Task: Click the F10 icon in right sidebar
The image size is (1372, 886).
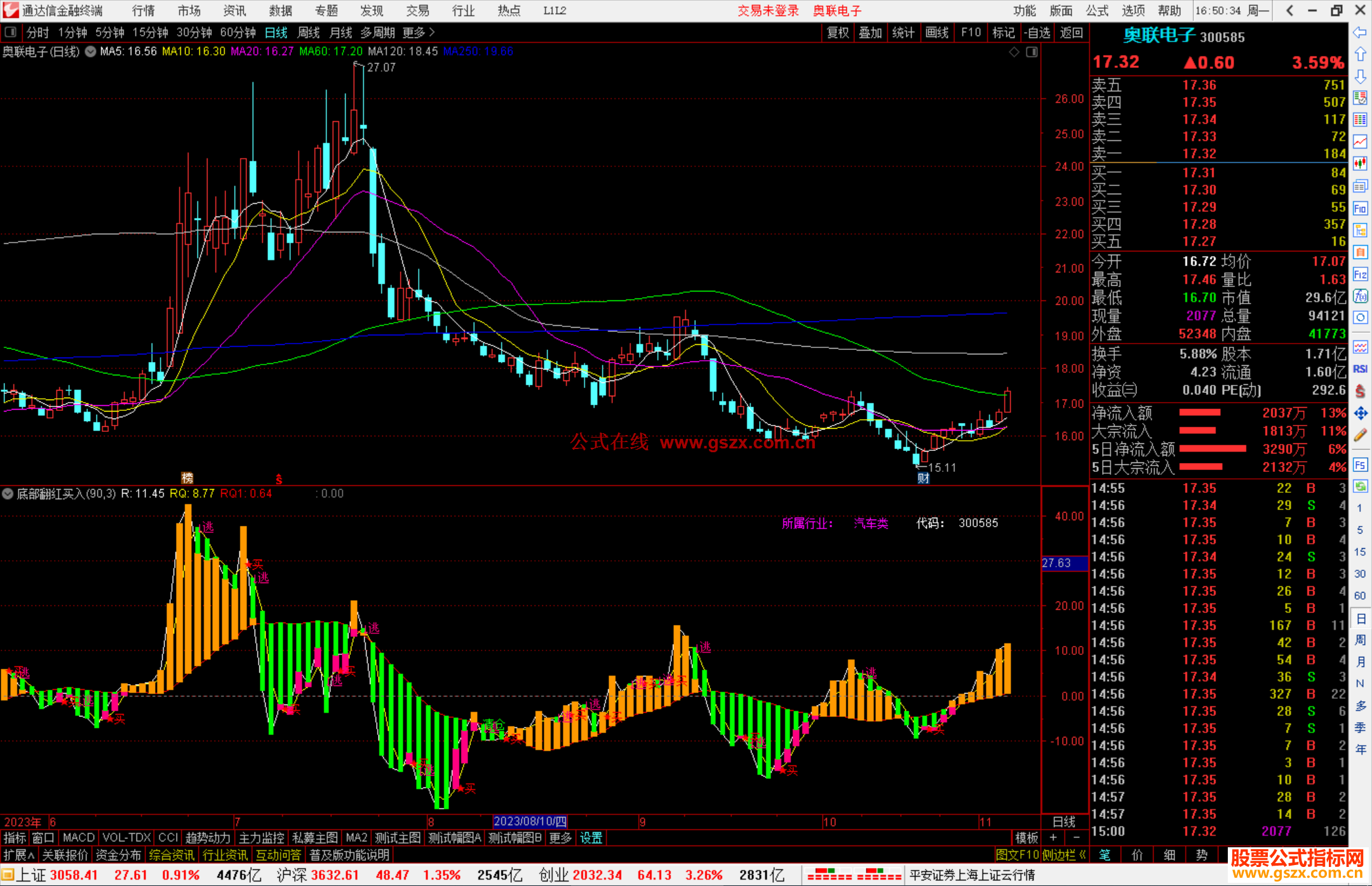Action: (x=1360, y=209)
